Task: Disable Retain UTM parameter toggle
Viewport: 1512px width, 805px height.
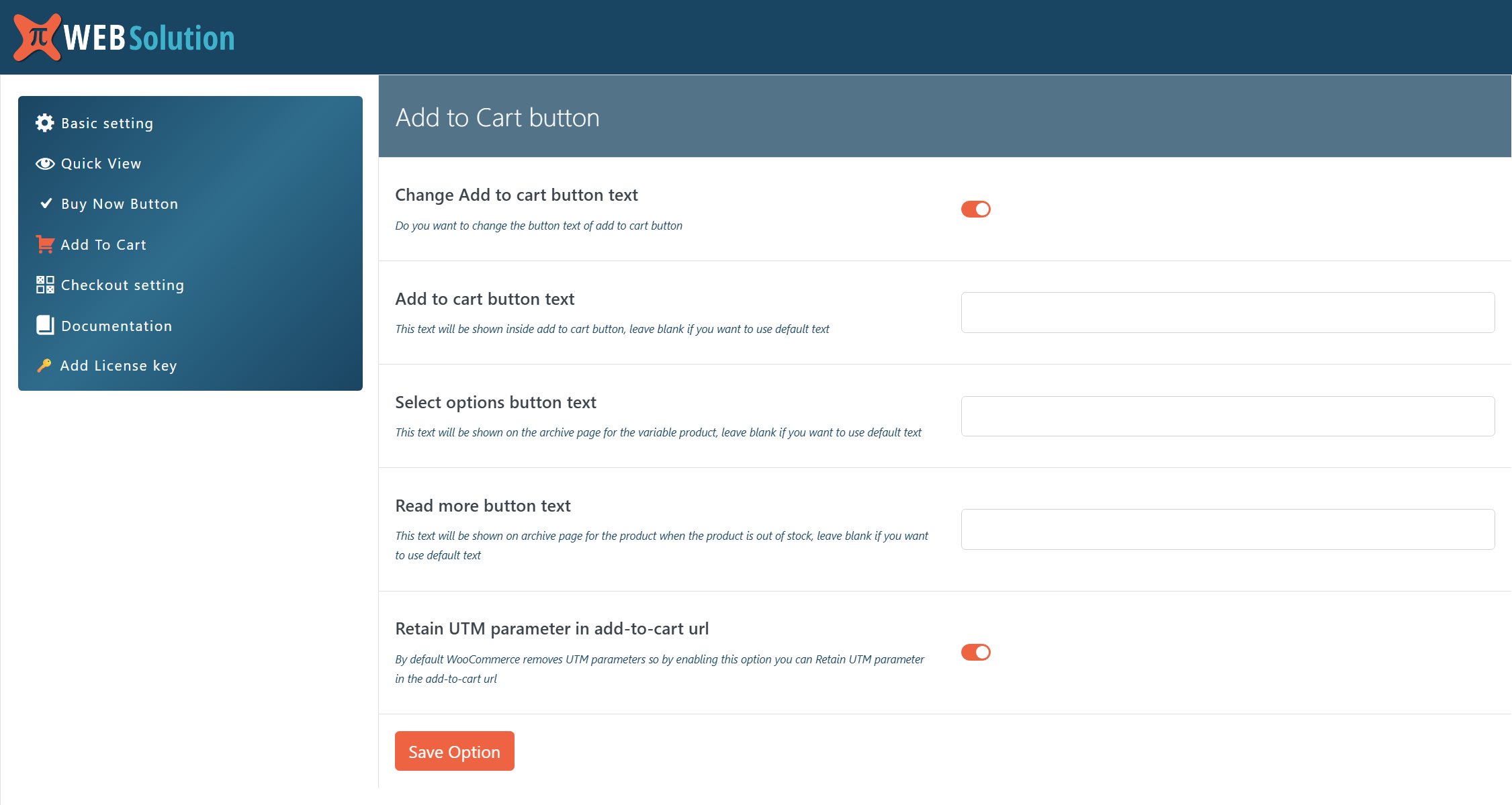Action: coord(975,653)
